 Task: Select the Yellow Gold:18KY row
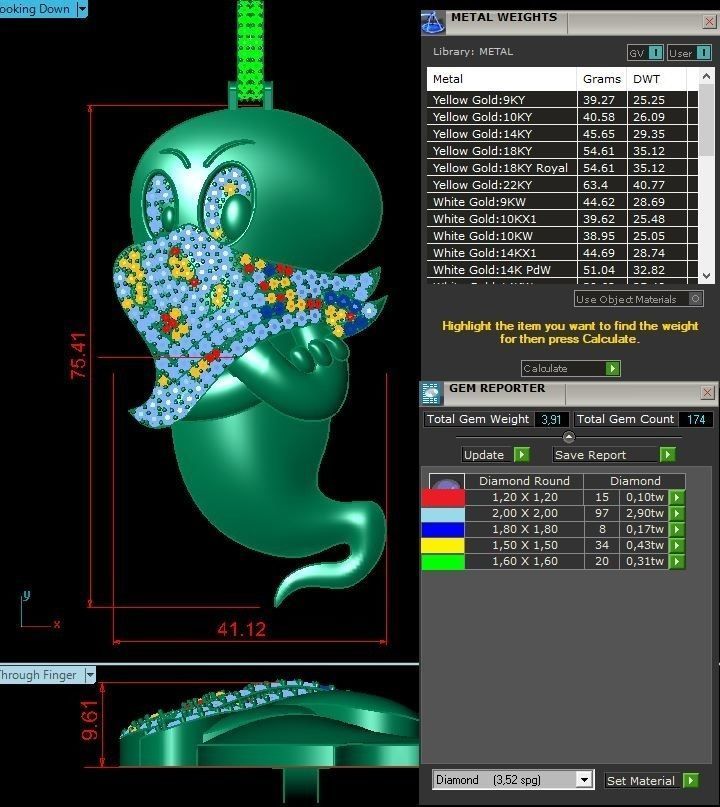(x=562, y=151)
